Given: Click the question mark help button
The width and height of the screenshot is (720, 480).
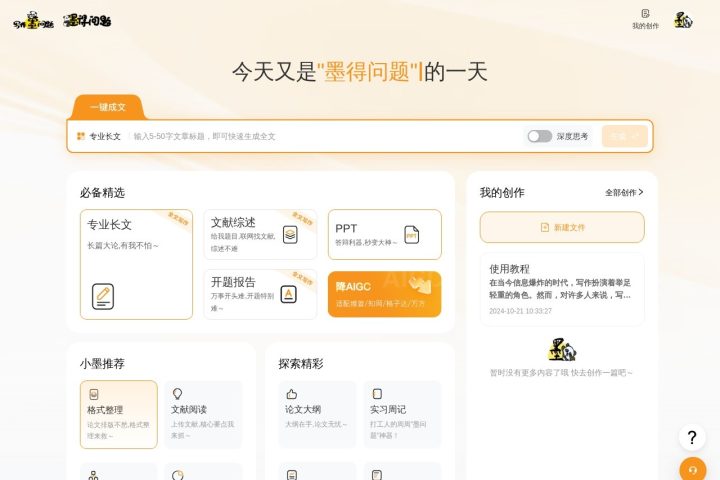Looking at the screenshot, I should coord(692,437).
